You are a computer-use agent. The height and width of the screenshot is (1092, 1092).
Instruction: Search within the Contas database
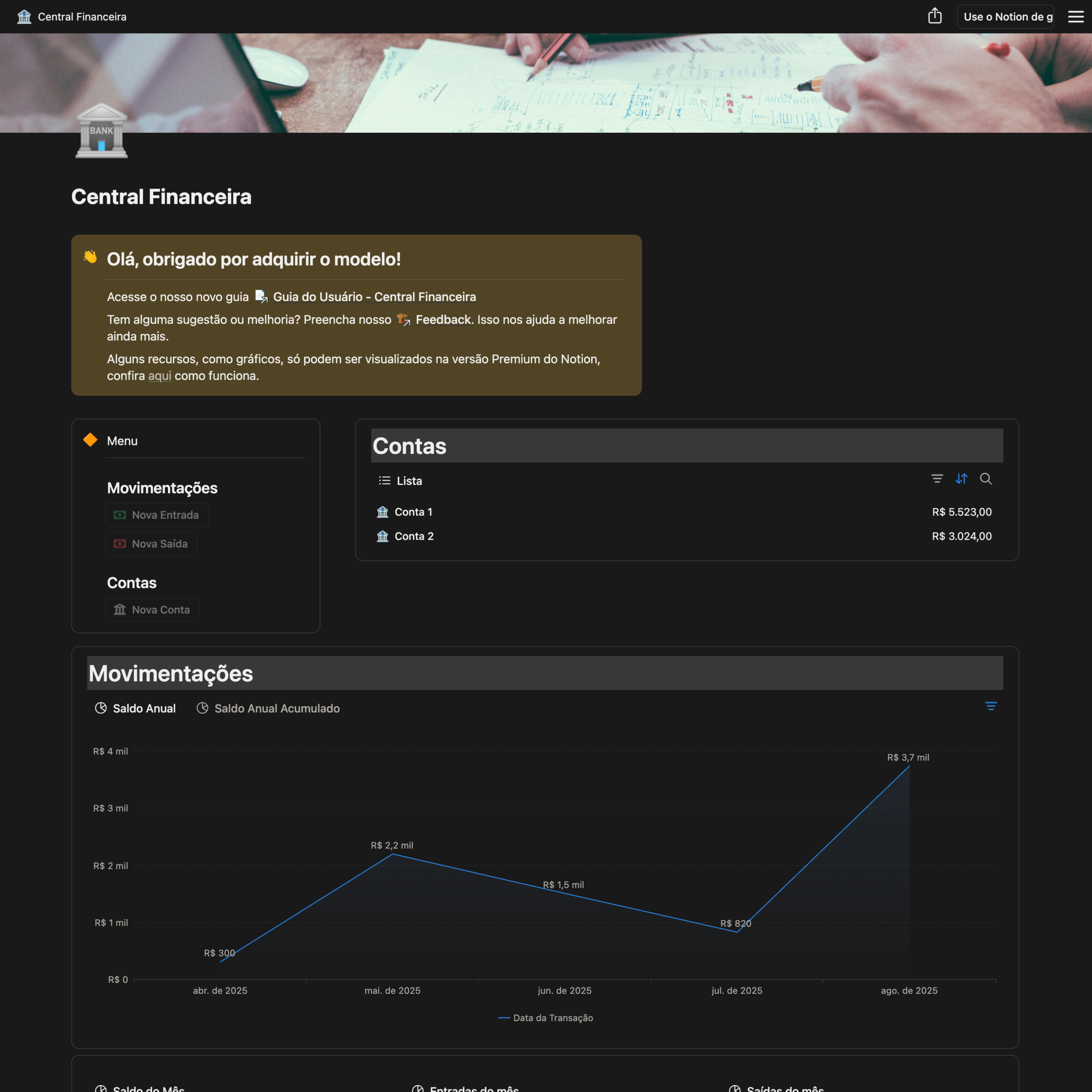(x=986, y=479)
